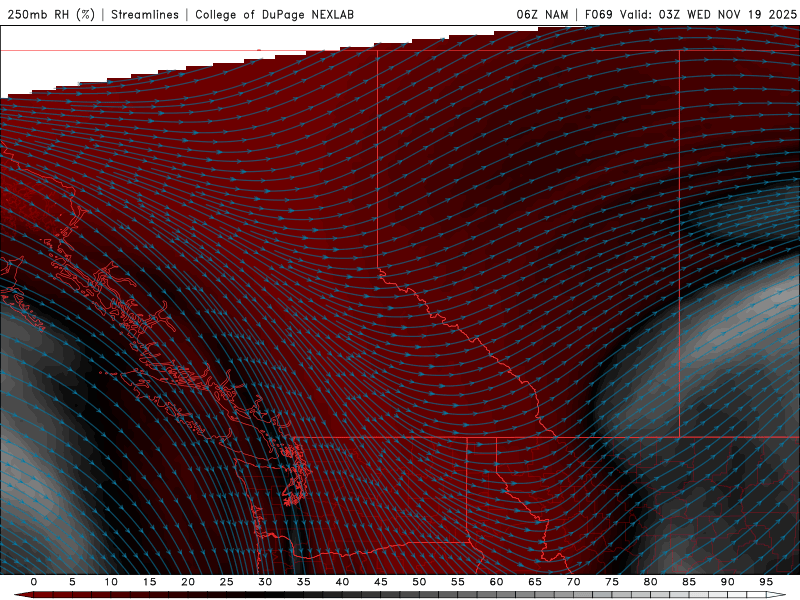Select the '10' label on the color scale
Image resolution: width=800 pixels, height=600 pixels.
click(111, 582)
